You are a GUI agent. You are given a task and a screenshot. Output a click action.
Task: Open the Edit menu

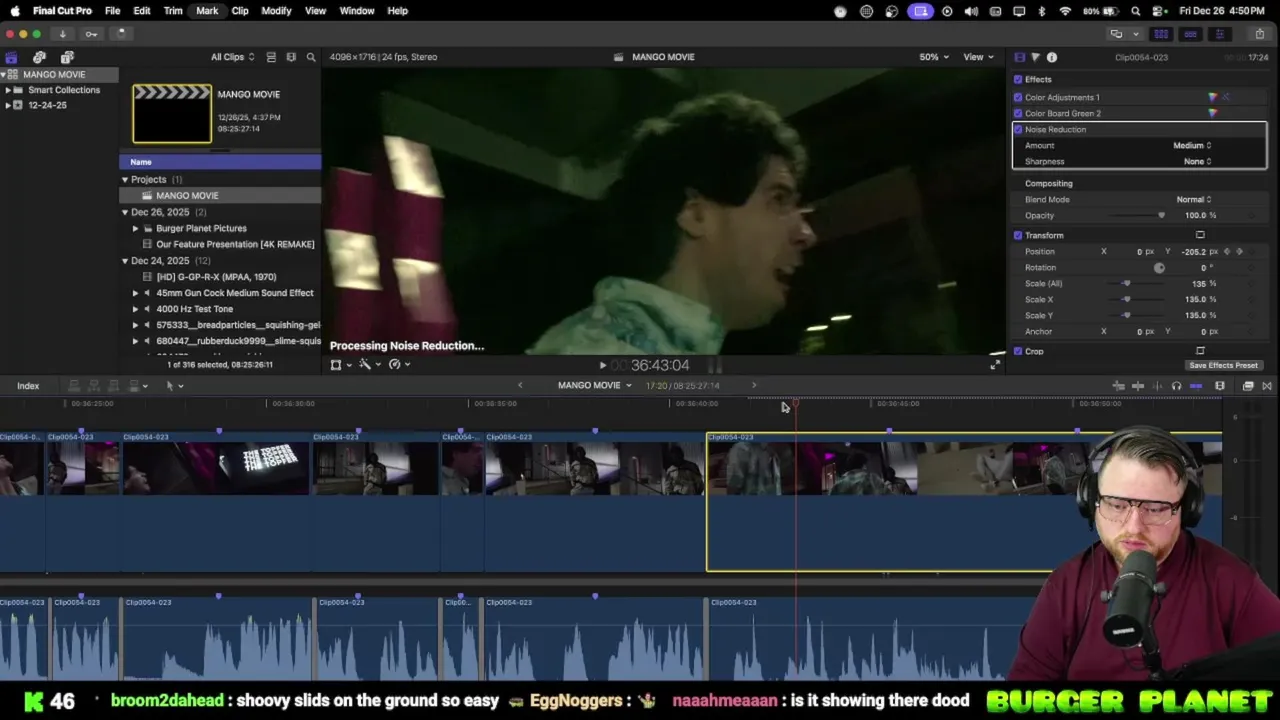click(x=142, y=11)
